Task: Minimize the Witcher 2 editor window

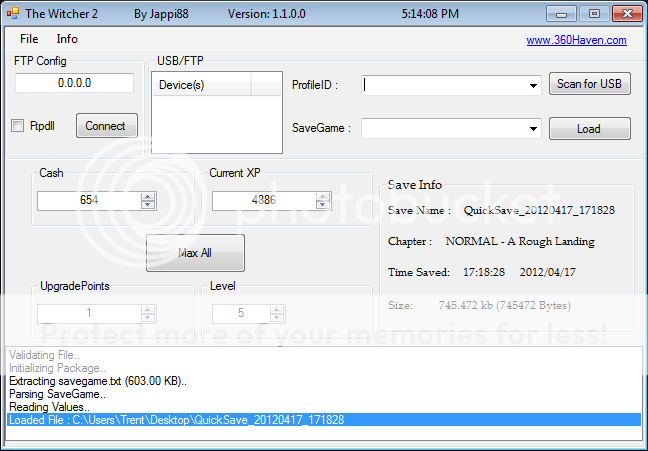Action: coord(566,14)
